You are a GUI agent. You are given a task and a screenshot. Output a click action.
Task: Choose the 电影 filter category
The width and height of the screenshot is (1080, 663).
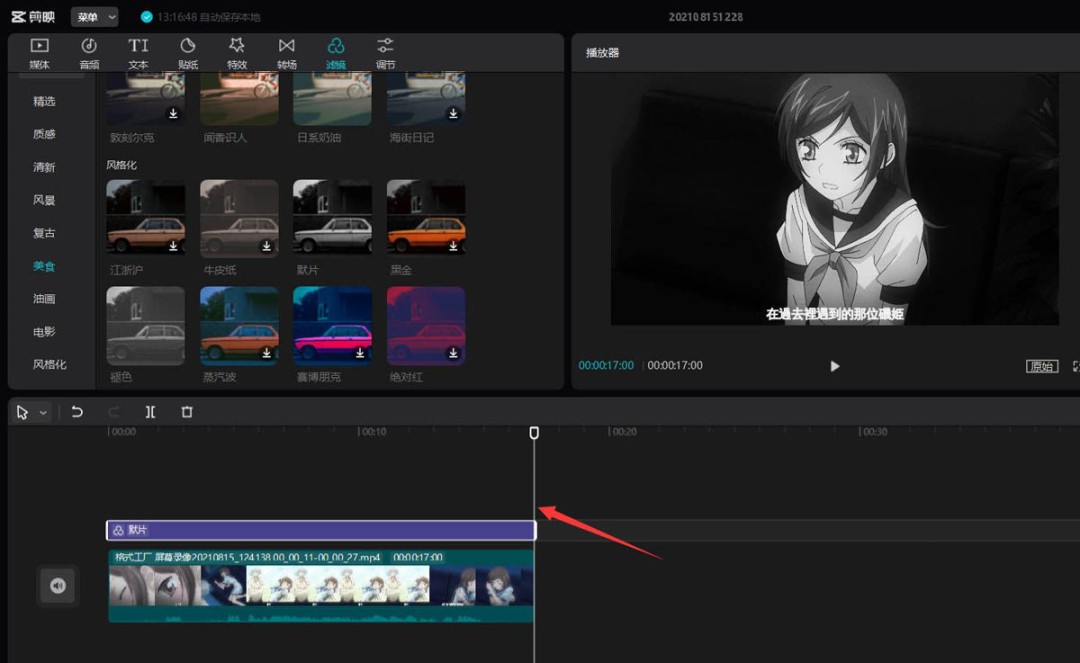click(44, 331)
